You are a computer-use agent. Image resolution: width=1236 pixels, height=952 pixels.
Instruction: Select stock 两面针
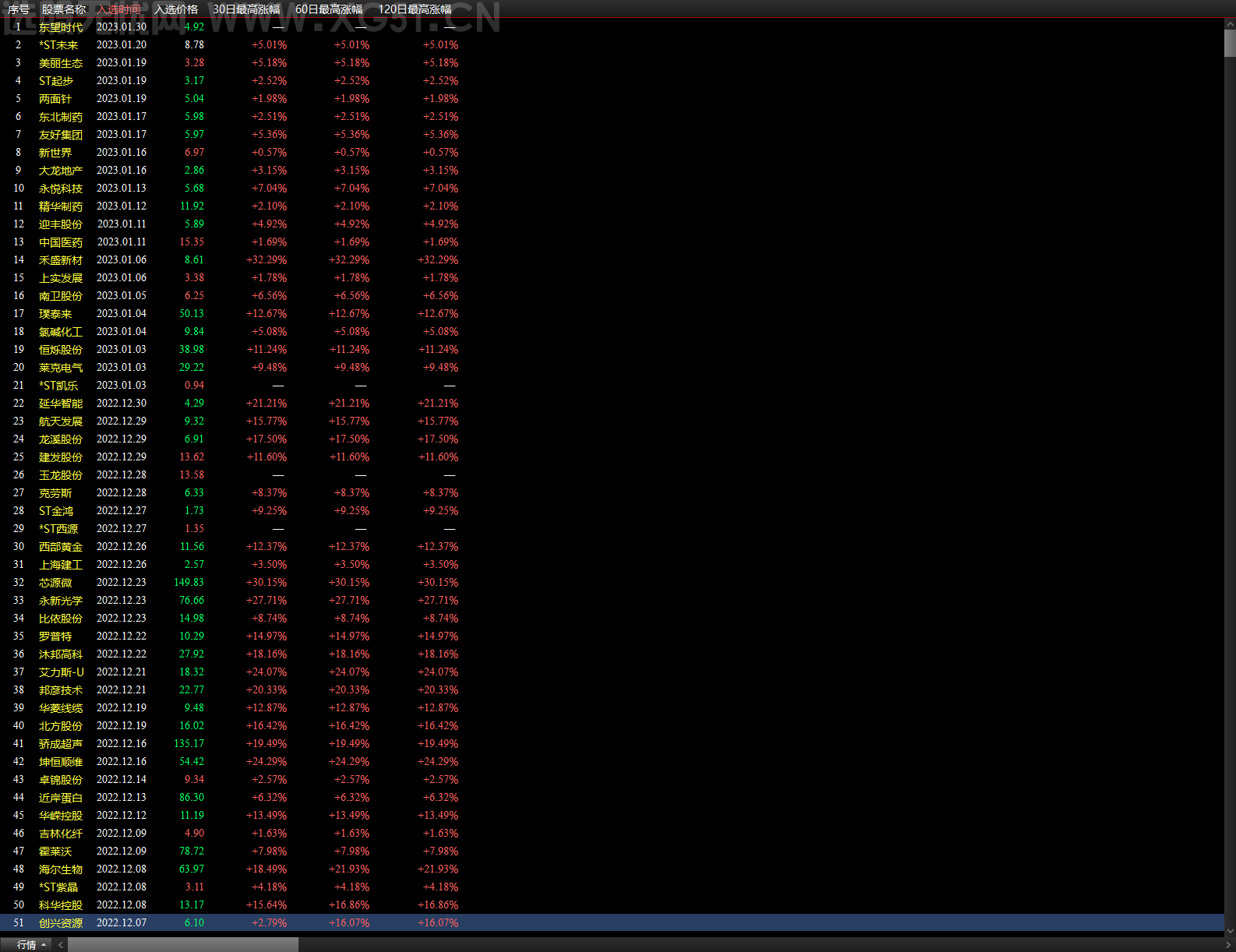[55, 99]
